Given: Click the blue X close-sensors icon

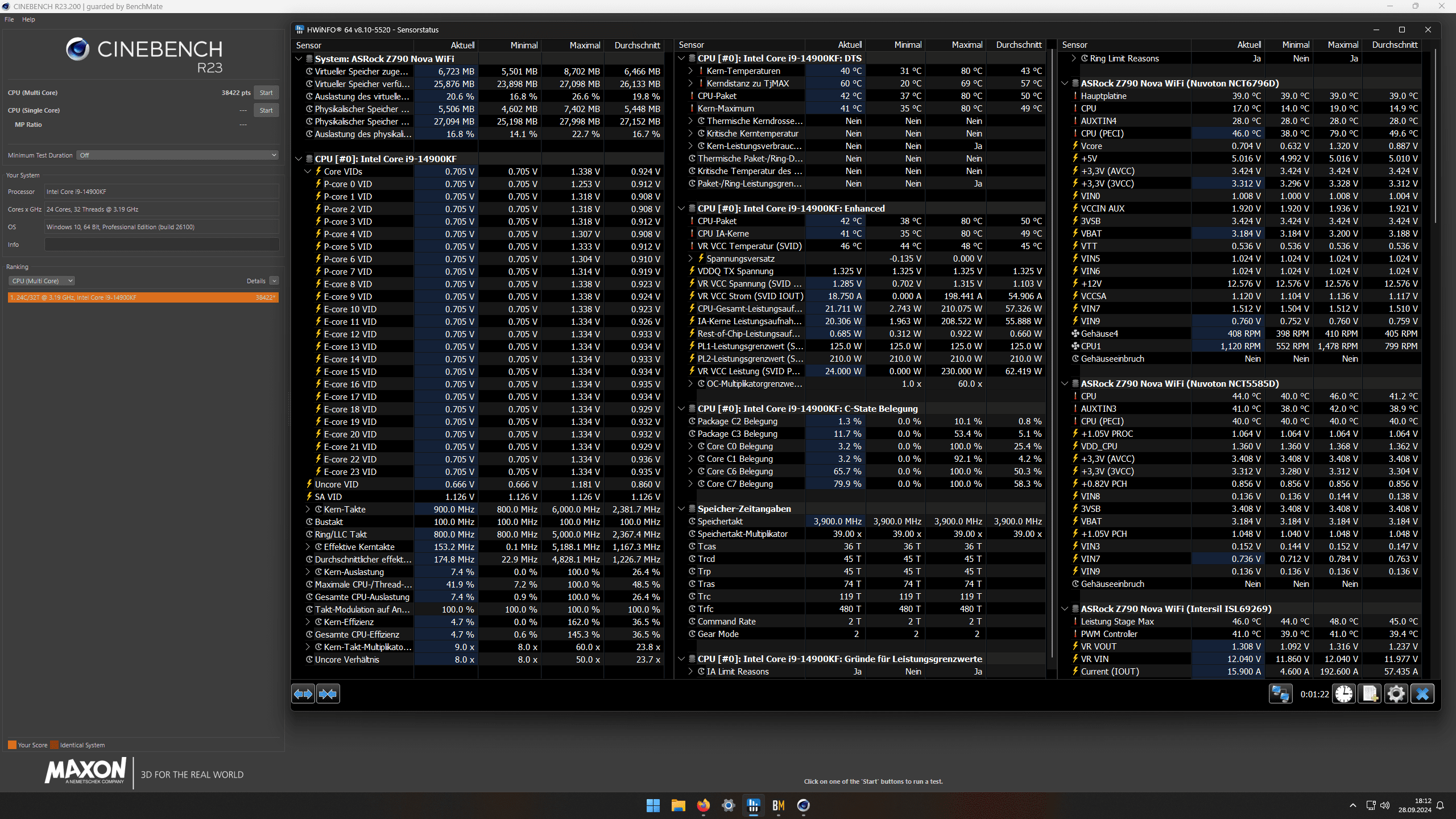Looking at the screenshot, I should tap(1422, 694).
